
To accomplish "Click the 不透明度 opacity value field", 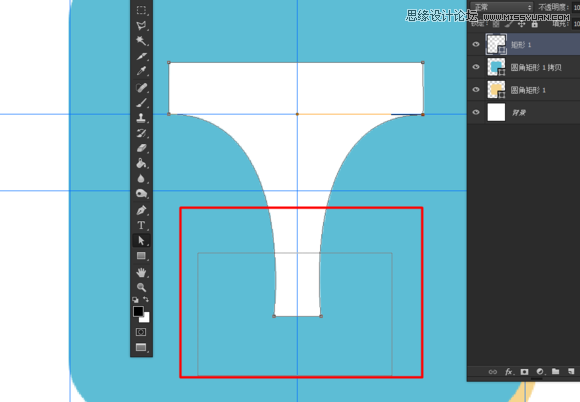I will (576, 7).
